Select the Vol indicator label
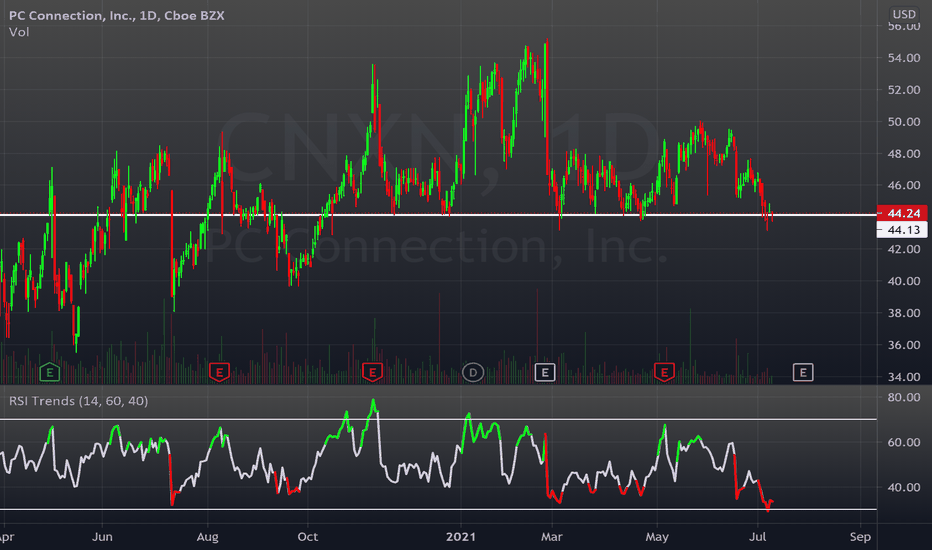Viewport: 932px width, 550px height. pos(19,32)
